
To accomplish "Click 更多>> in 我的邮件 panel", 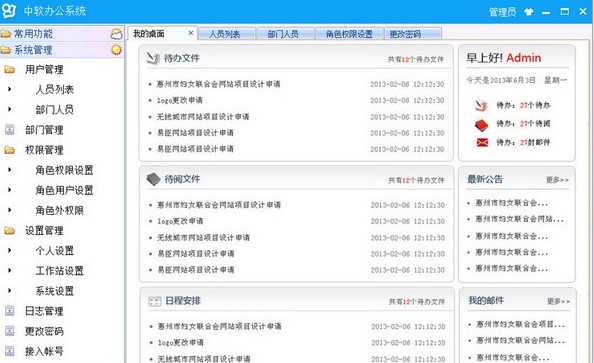I will (x=558, y=301).
